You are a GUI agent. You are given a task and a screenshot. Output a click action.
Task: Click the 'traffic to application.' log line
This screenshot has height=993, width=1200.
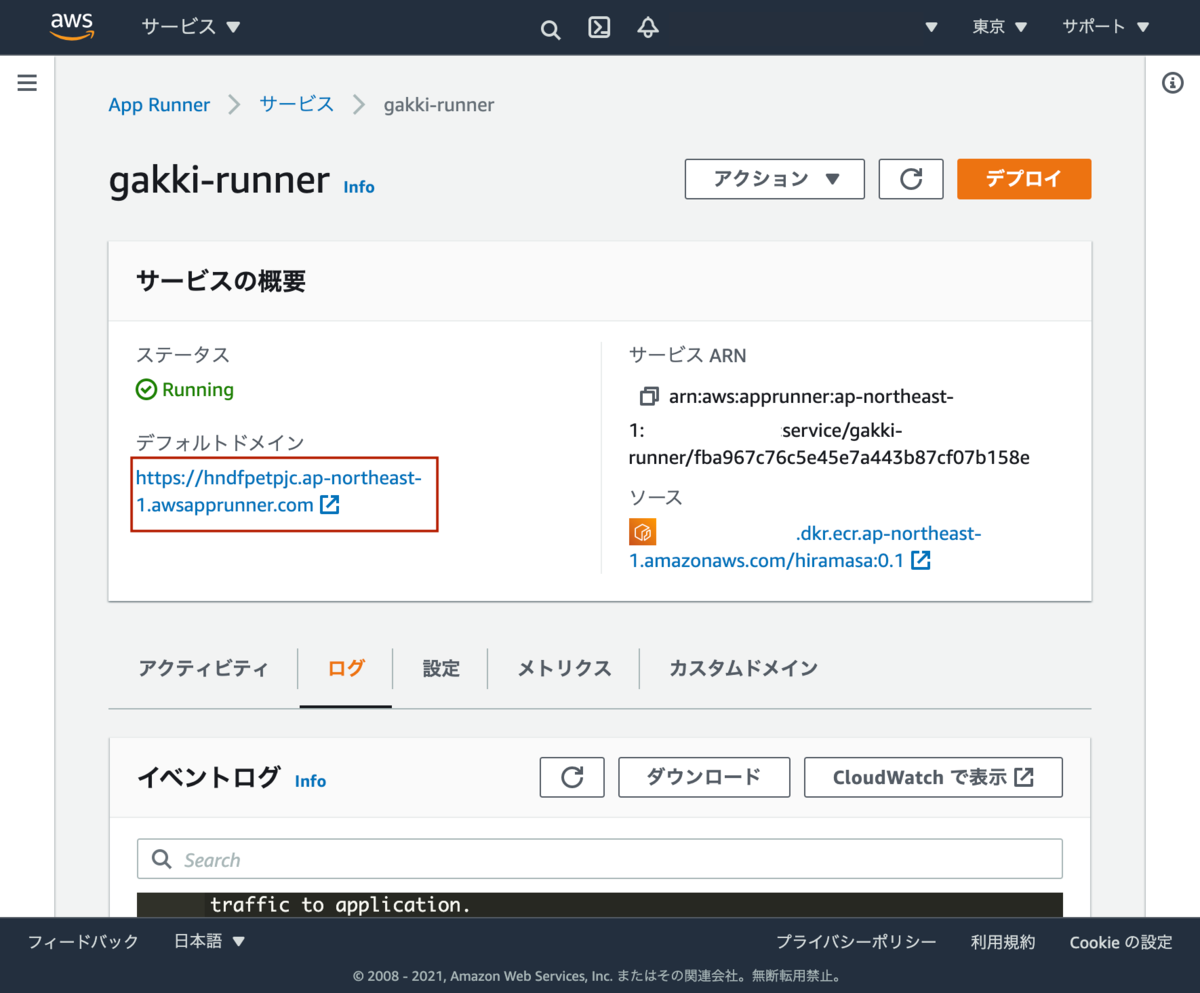point(340,905)
